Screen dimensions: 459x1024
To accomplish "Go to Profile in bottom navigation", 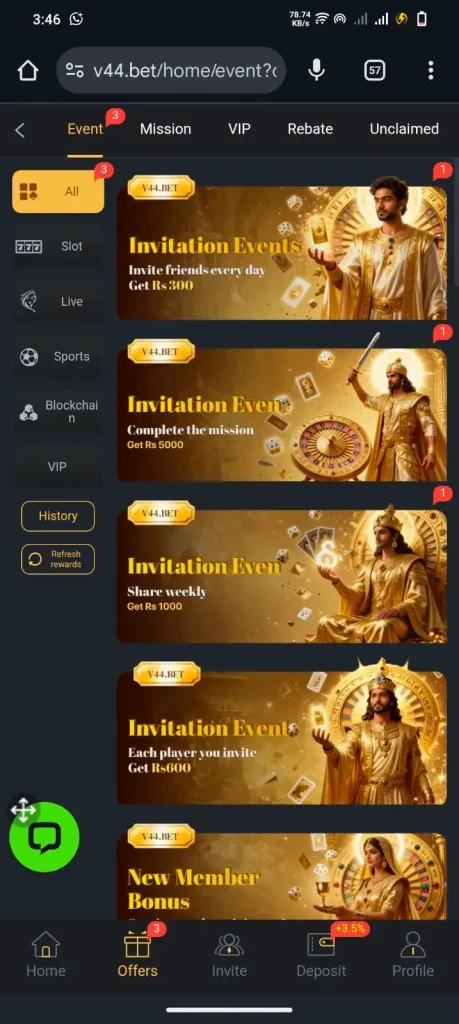I will point(413,954).
